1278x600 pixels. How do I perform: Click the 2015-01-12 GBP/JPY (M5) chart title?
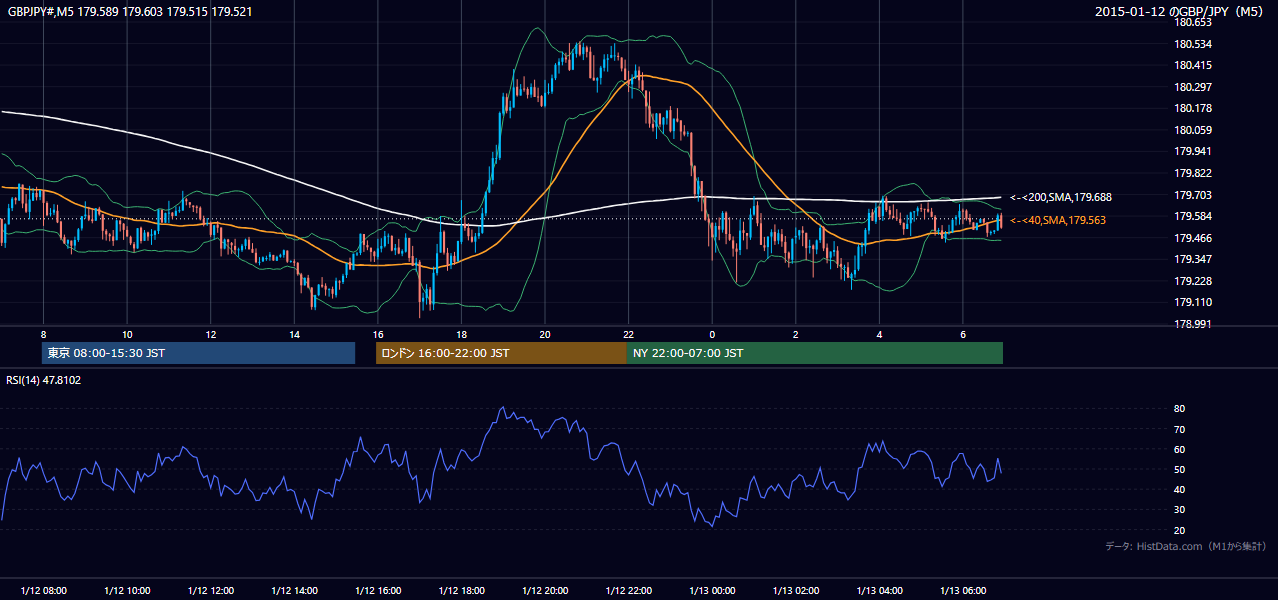pyautogui.click(x=1180, y=12)
